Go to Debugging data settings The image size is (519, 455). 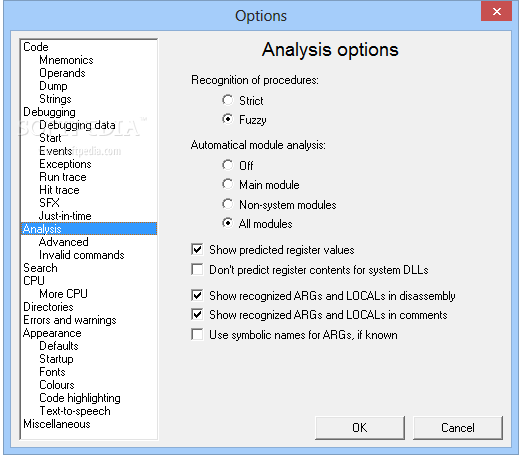click(77, 125)
